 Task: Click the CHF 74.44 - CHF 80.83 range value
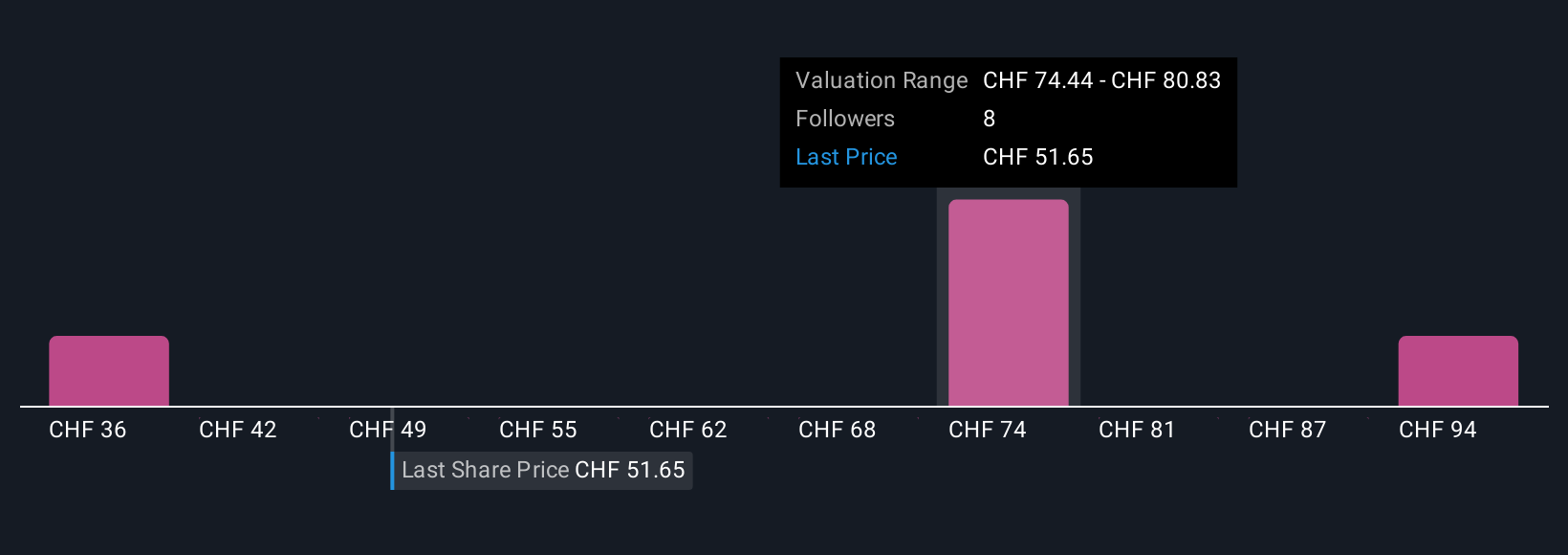[1102, 80]
